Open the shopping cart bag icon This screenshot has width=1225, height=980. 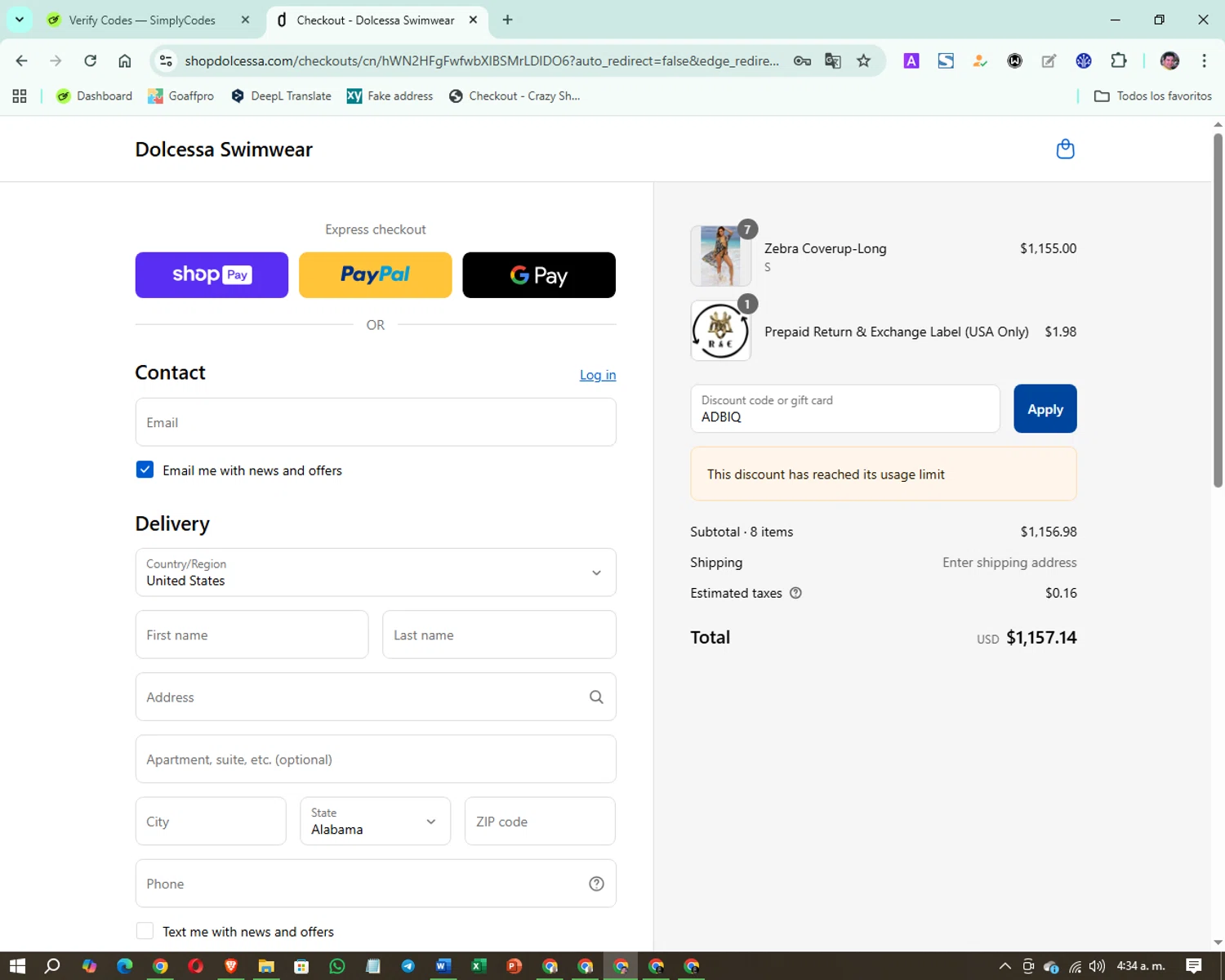[x=1065, y=149]
